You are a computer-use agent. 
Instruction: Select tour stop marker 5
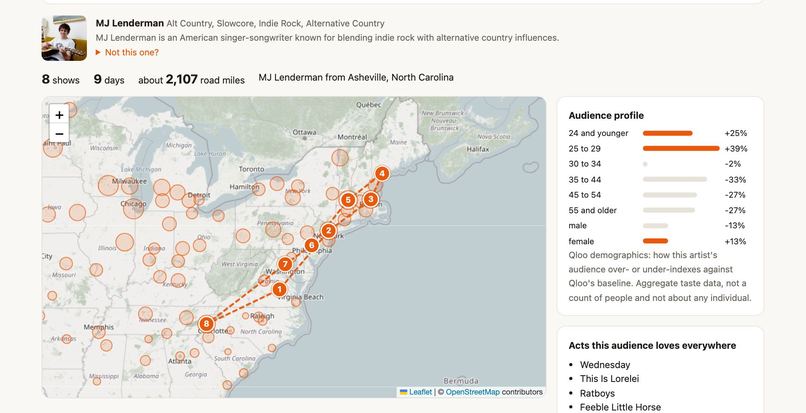click(348, 200)
